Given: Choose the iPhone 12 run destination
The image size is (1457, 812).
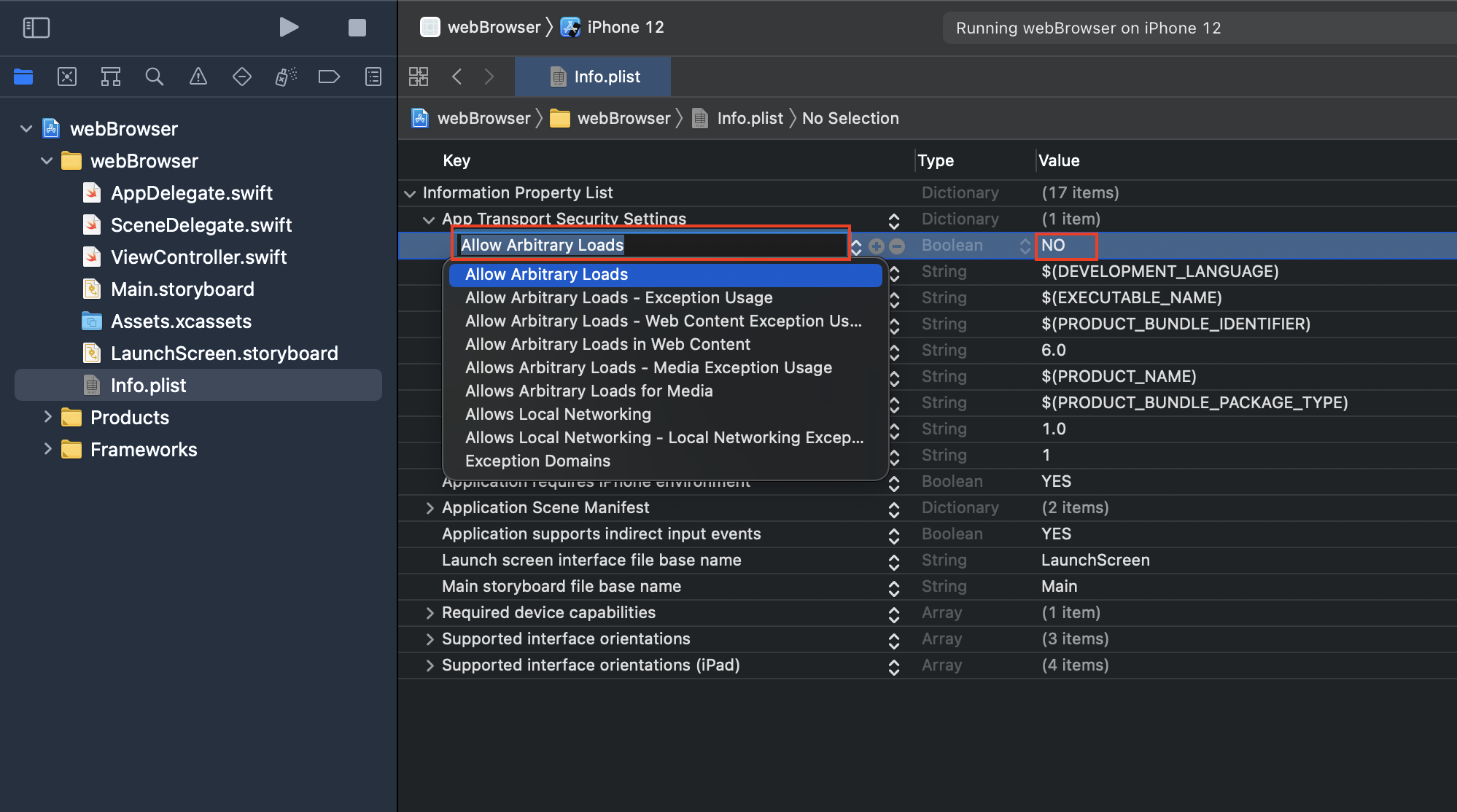Looking at the screenshot, I should tap(613, 28).
